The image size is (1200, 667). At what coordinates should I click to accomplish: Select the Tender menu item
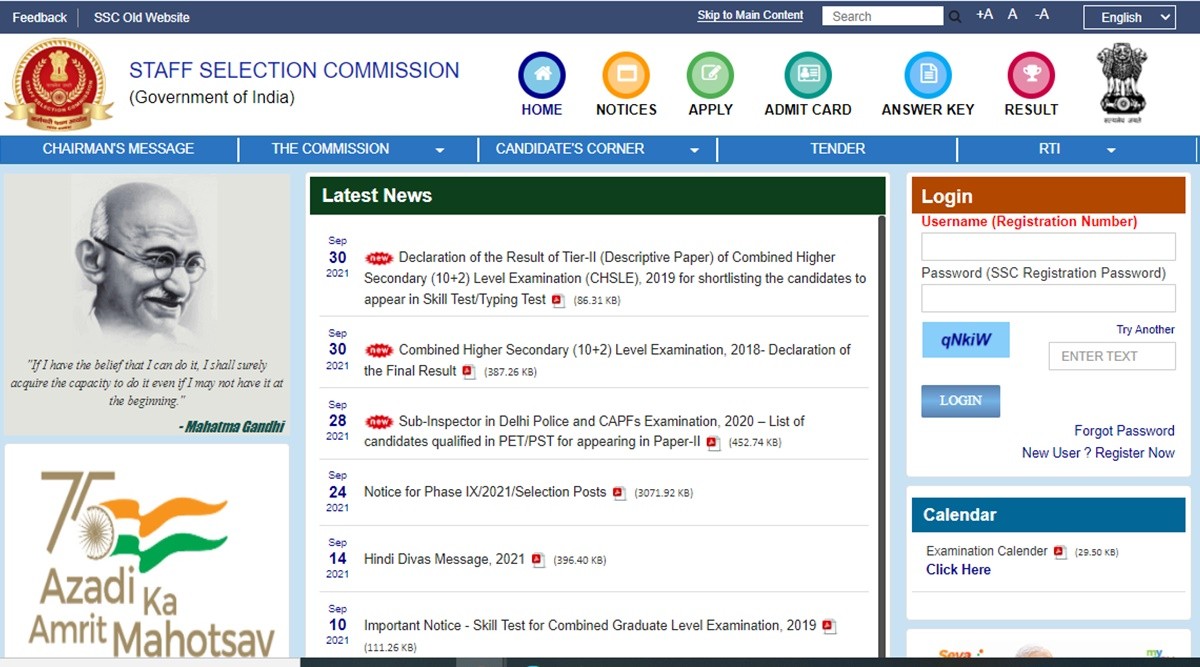point(837,149)
